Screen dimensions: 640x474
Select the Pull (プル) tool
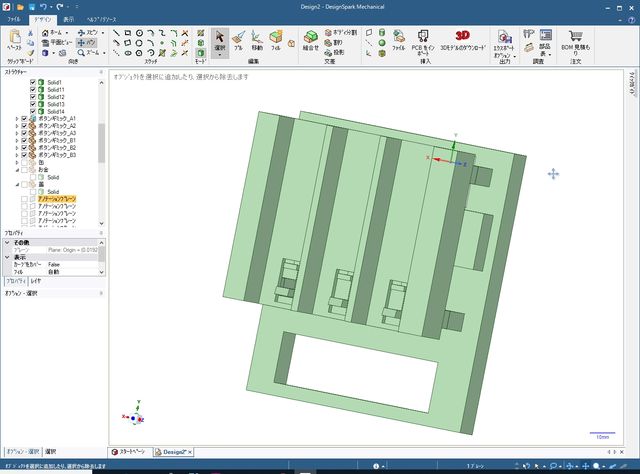(238, 41)
